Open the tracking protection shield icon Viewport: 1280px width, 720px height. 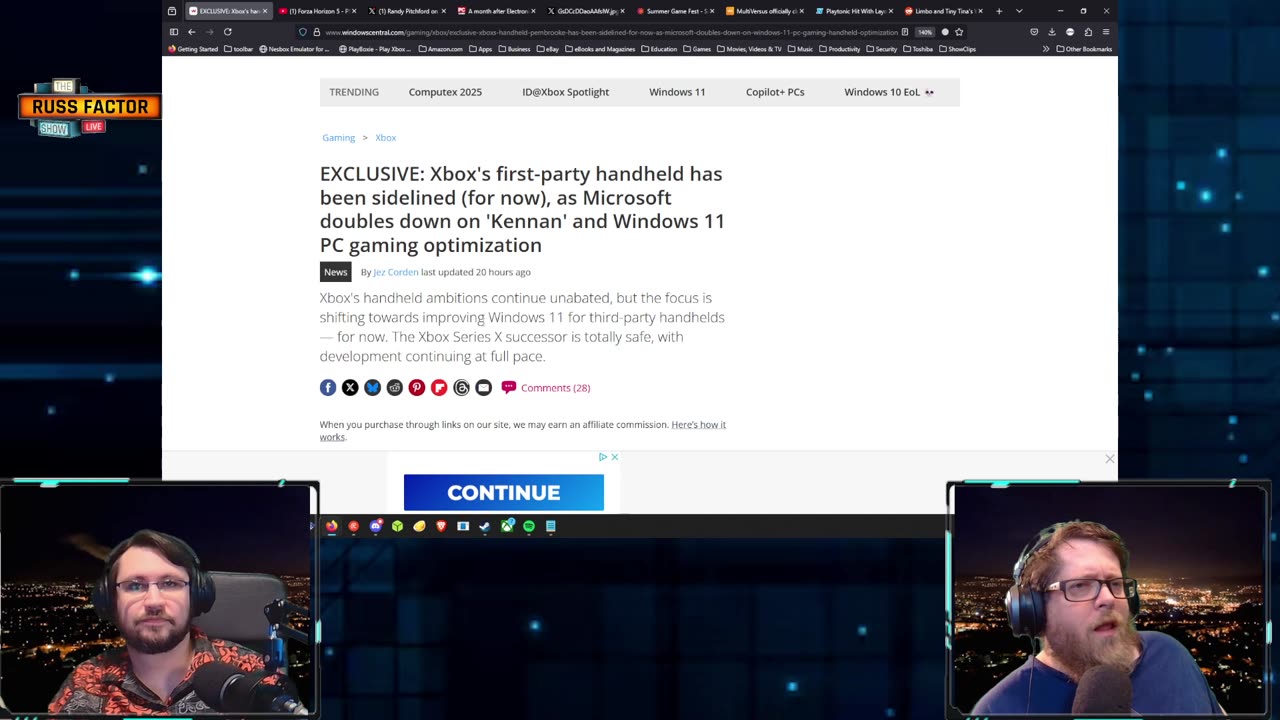[303, 32]
